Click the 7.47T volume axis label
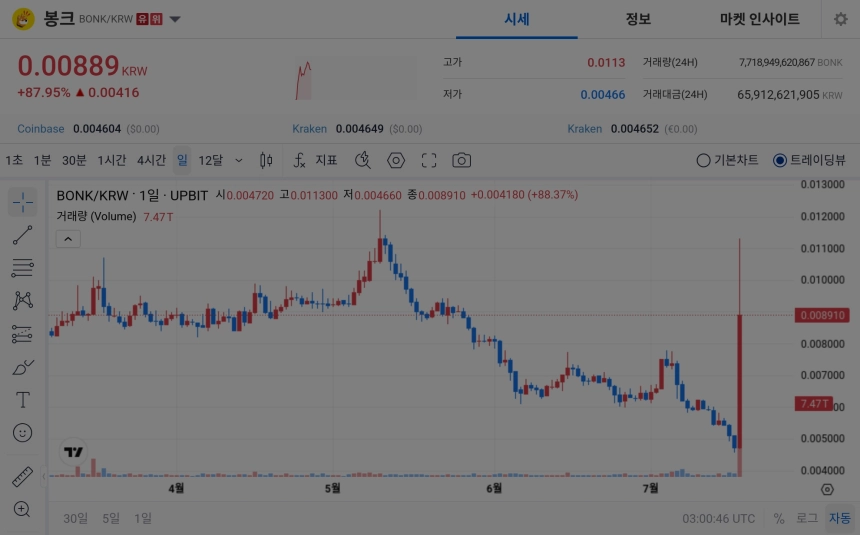Screen dimensions: 860x535 click(814, 404)
